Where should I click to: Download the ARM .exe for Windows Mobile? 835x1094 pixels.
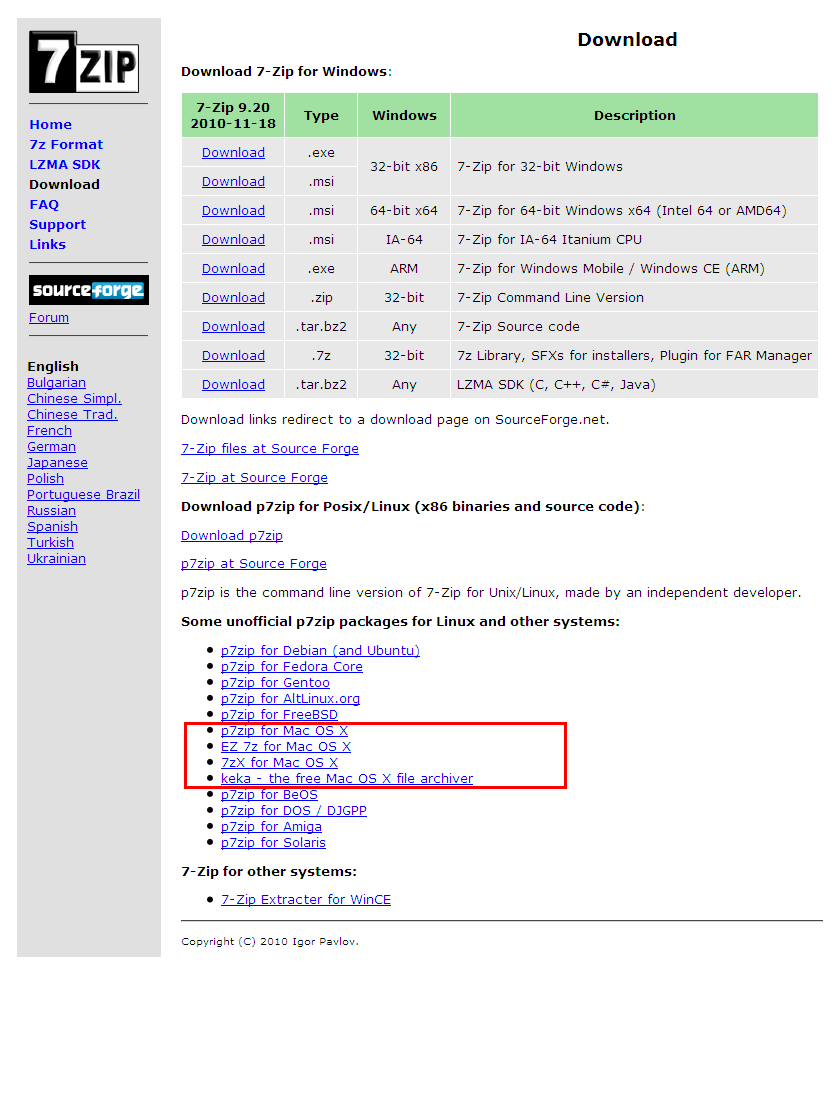(233, 269)
